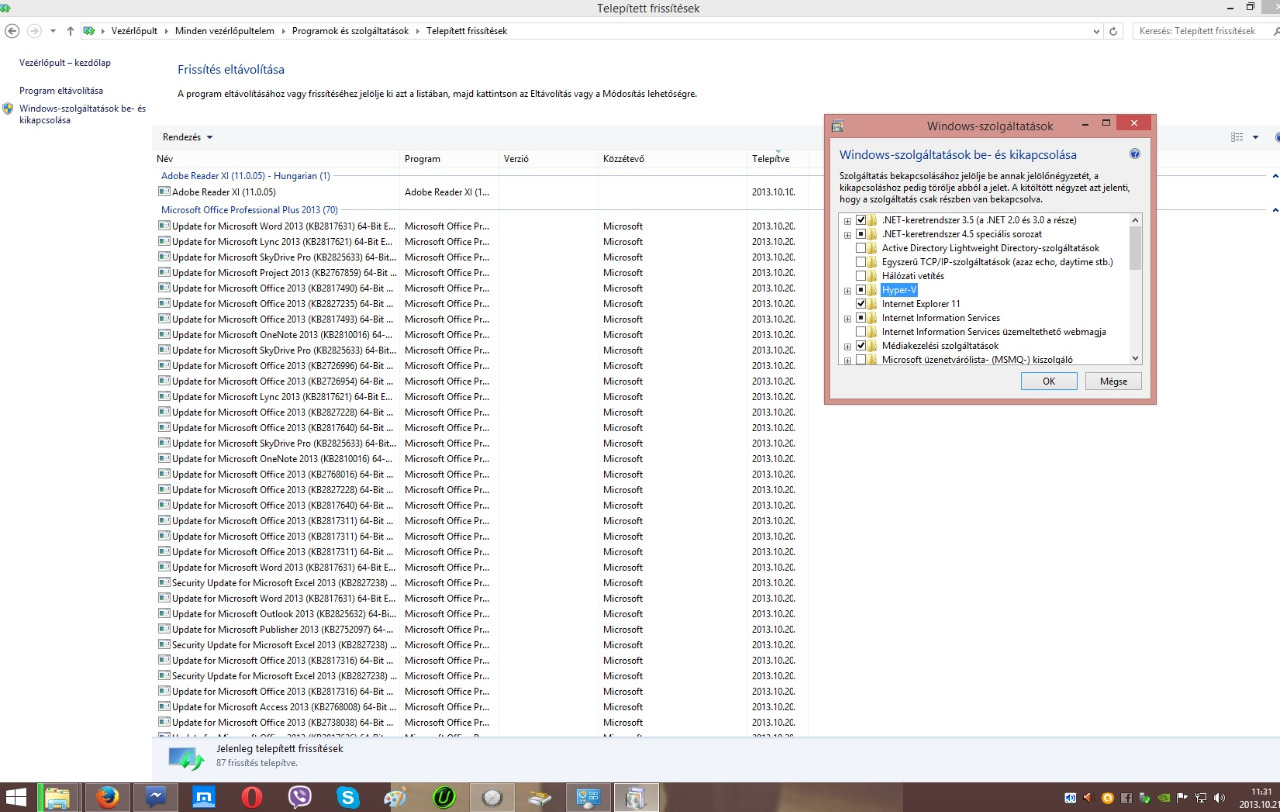Viewport: 1280px width, 812px height.
Task: Expand .NET-keretrendszer 3.5 tree node
Action: (x=847, y=220)
